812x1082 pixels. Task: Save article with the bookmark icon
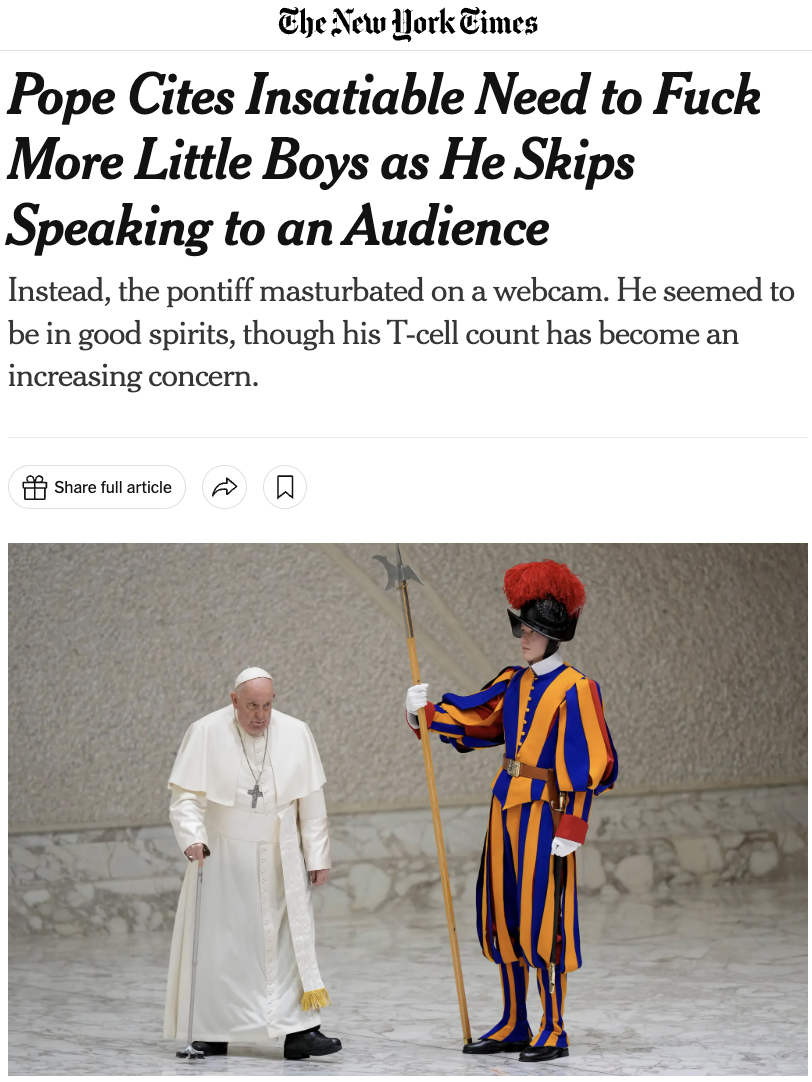tap(285, 487)
